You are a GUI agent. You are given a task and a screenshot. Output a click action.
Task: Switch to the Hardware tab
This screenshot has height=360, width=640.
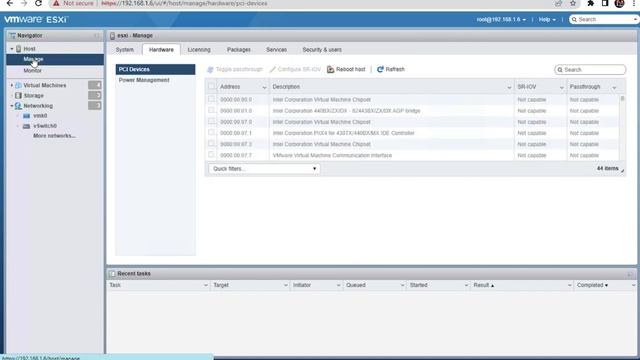coord(161,49)
